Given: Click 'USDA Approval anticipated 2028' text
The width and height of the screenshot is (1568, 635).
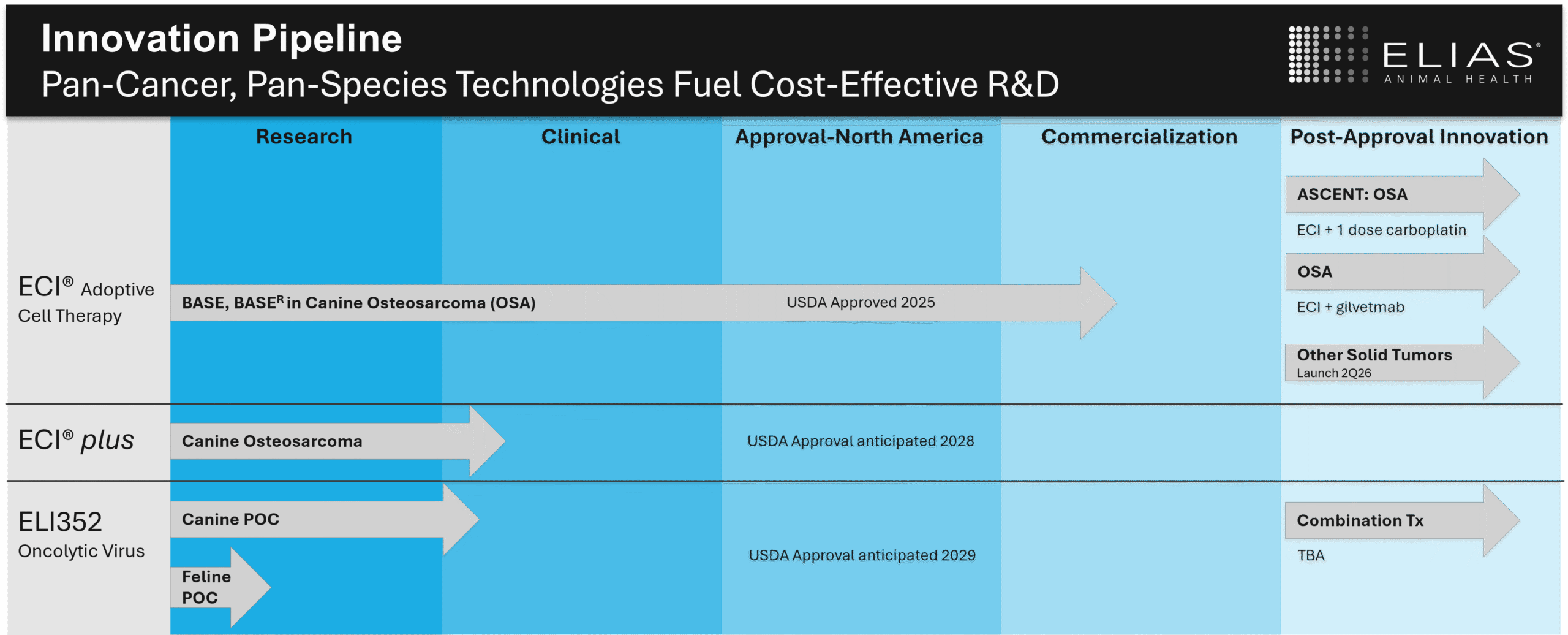Looking at the screenshot, I should pyautogui.click(x=861, y=441).
